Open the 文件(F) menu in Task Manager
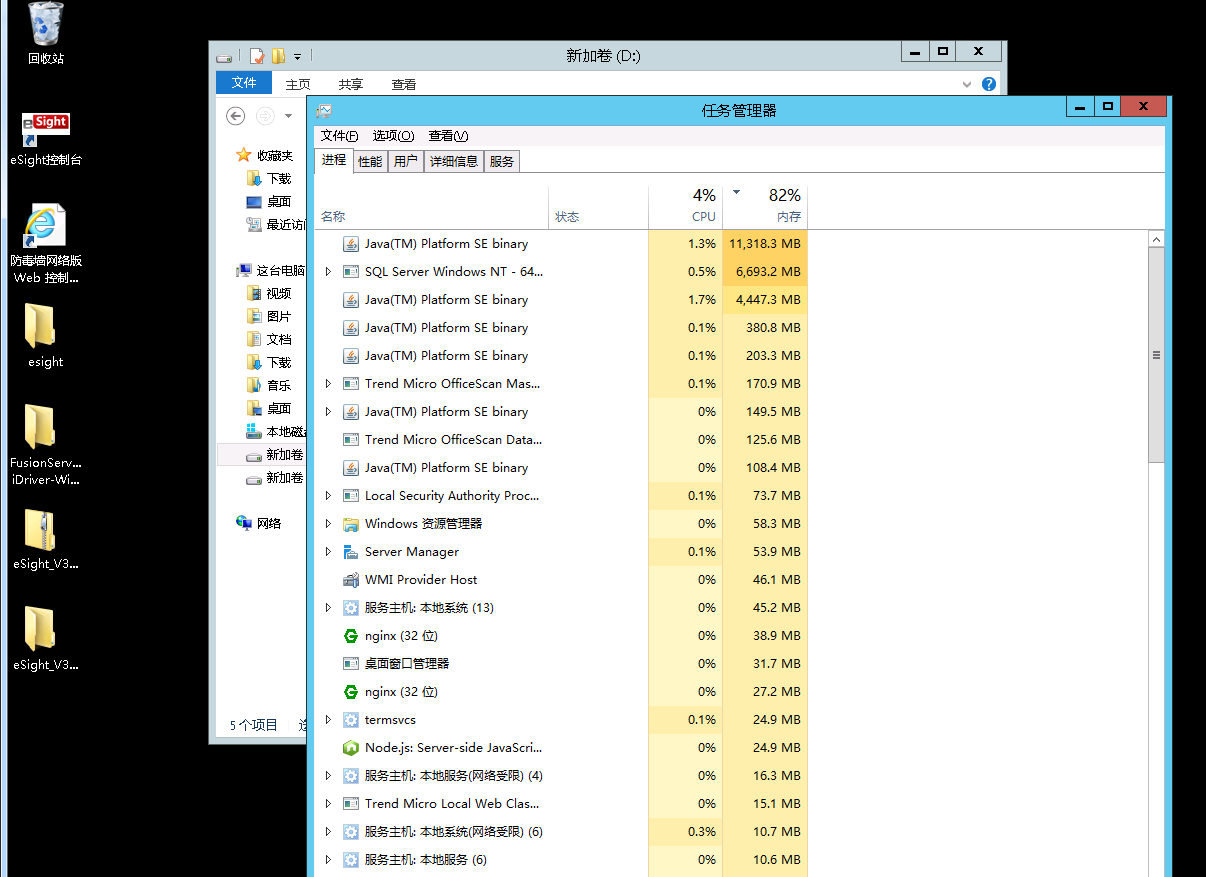 point(339,136)
